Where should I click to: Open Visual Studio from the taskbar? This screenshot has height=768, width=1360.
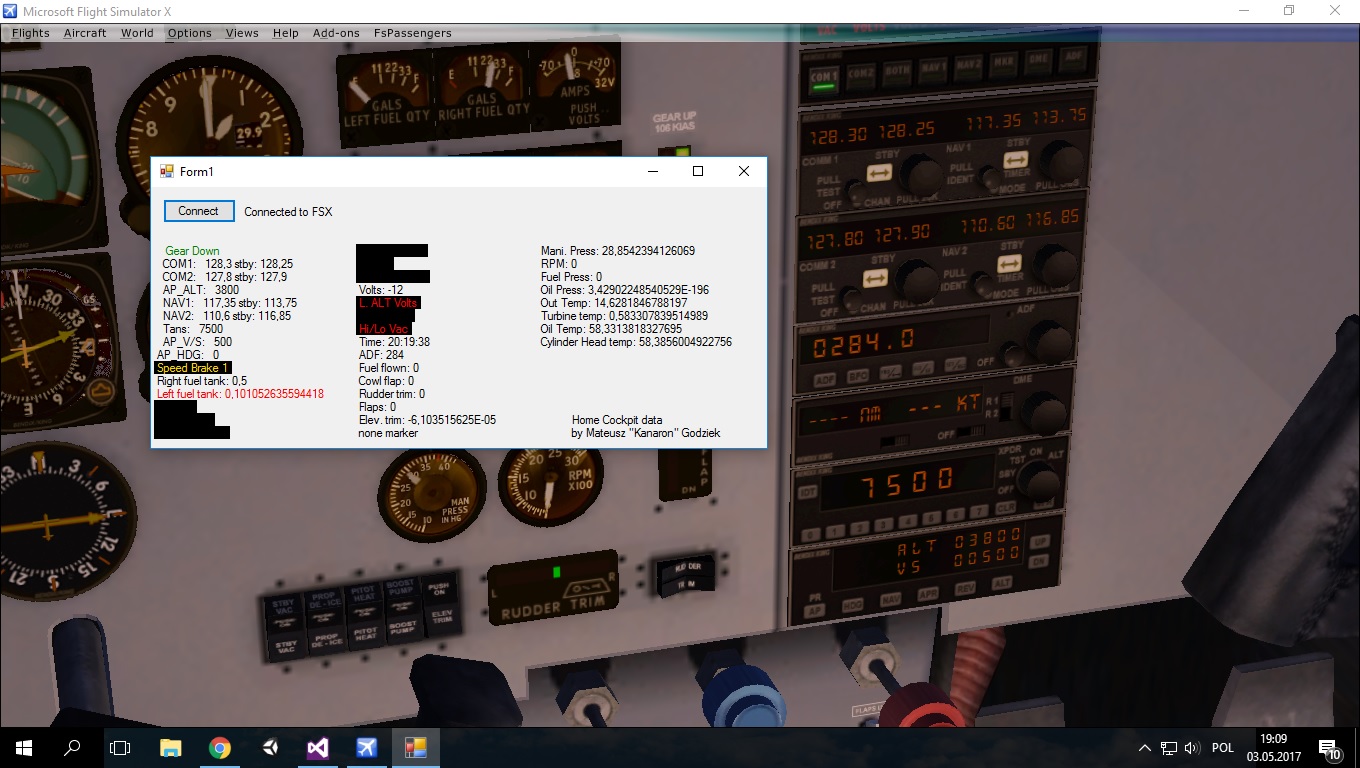pyautogui.click(x=318, y=747)
